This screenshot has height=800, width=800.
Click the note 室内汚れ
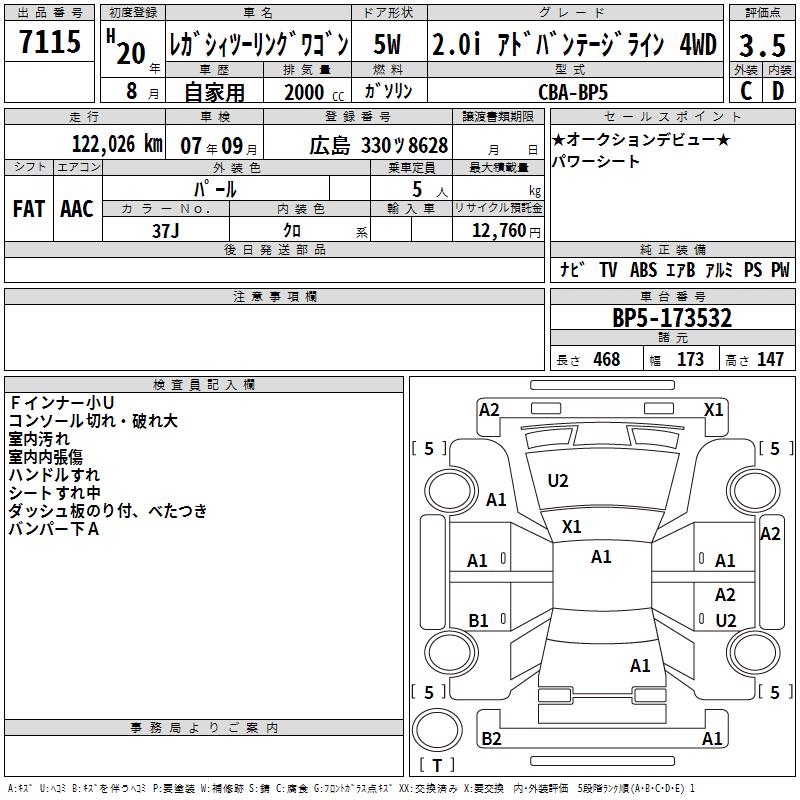[x=39, y=439]
